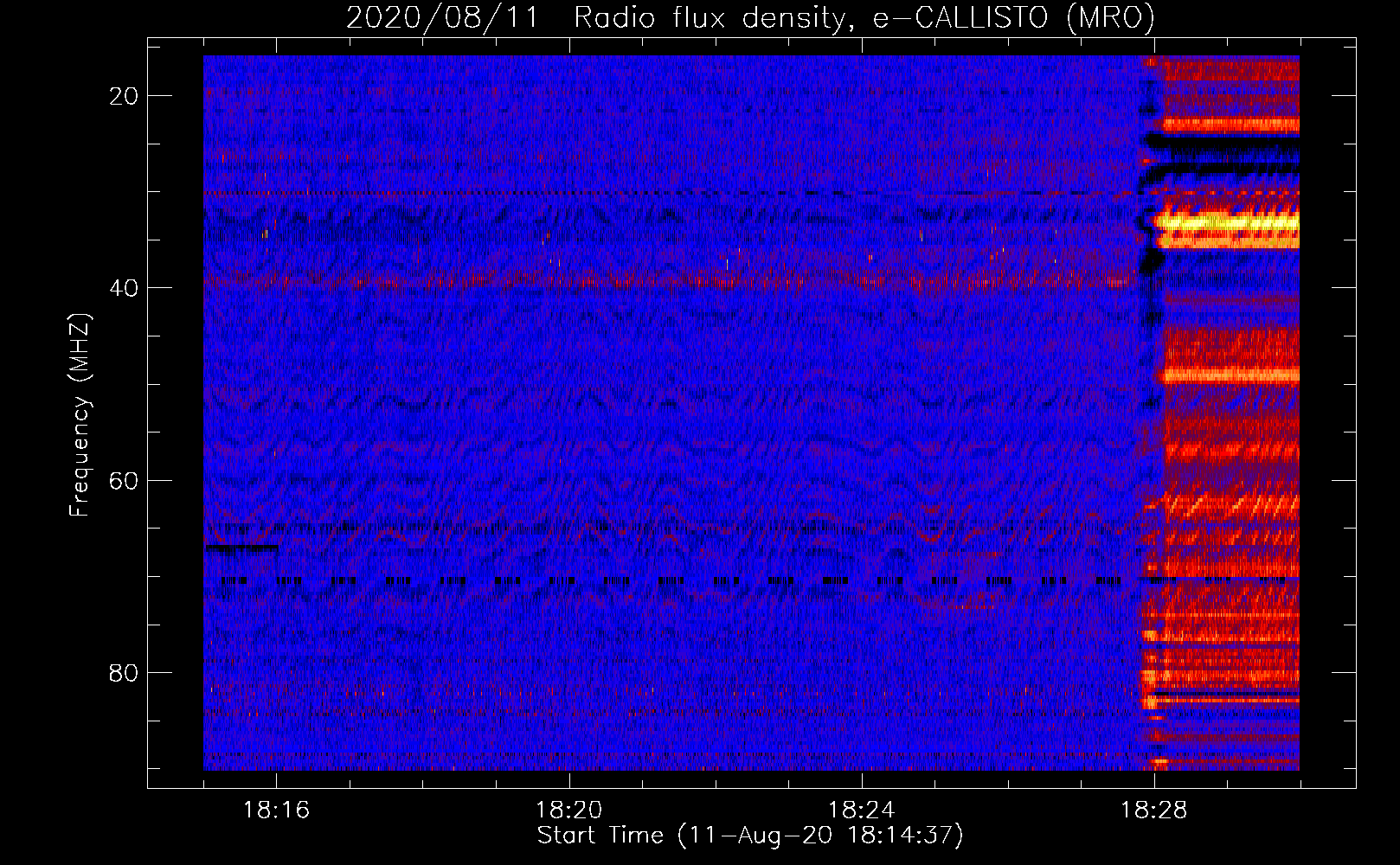
Task: Click the 'Start Time (11-Aug-20 18:14:37)' axis label
Action: click(750, 836)
